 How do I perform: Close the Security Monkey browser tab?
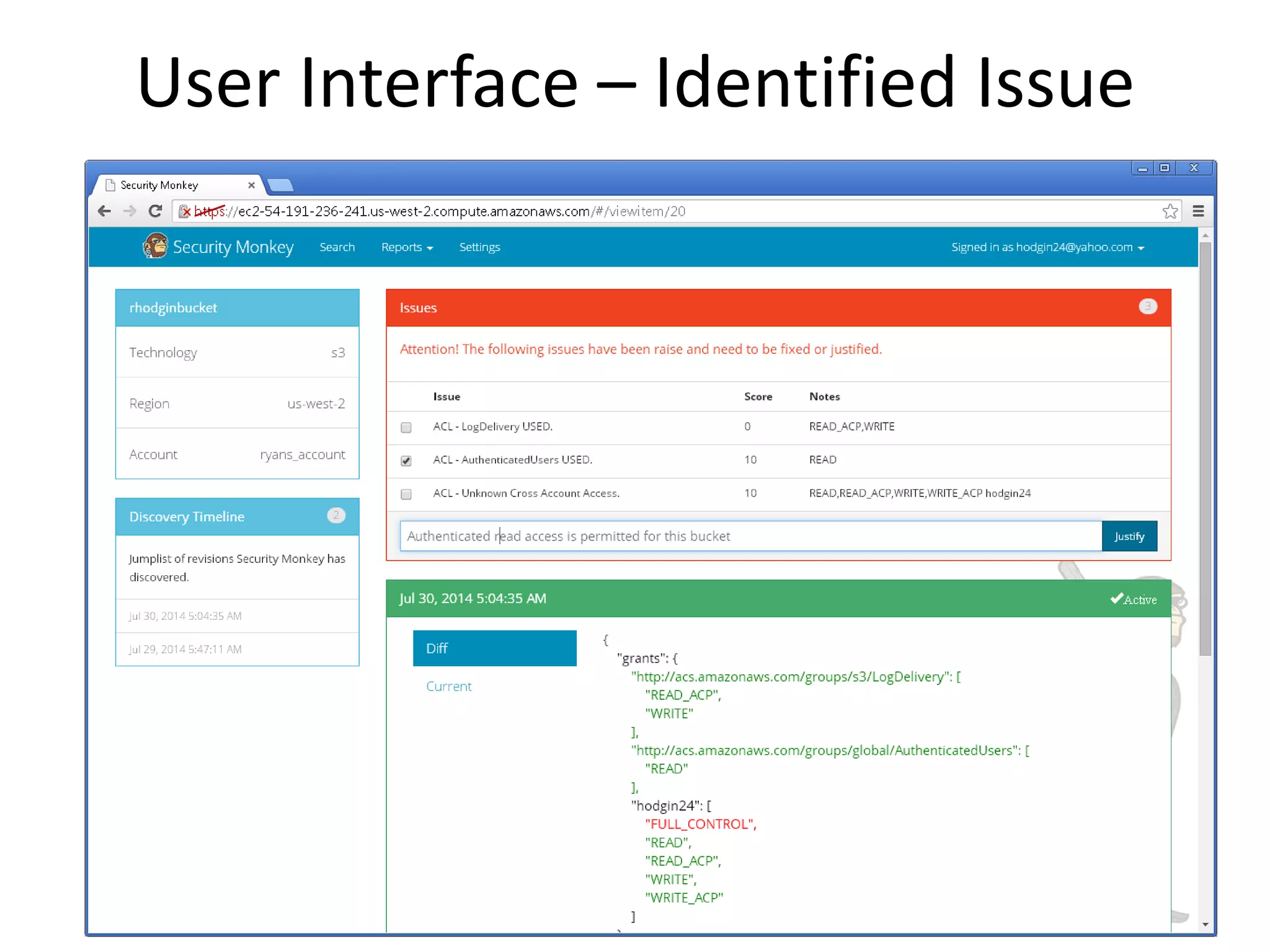click(251, 185)
